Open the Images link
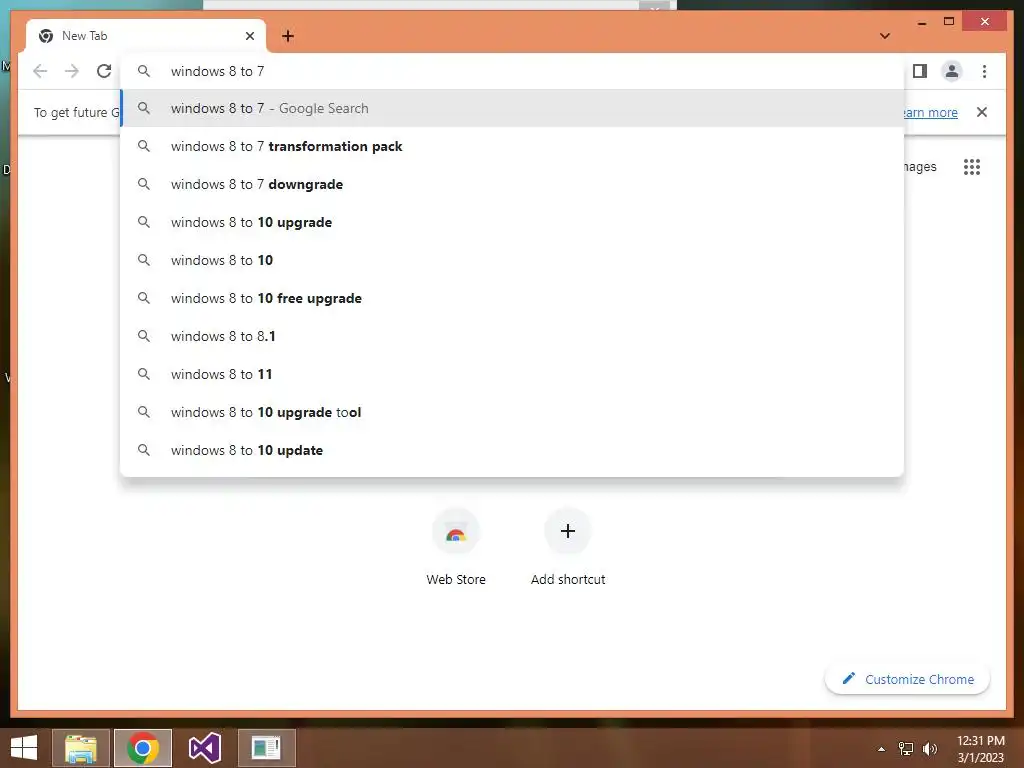Image resolution: width=1024 pixels, height=768 pixels. (x=920, y=167)
